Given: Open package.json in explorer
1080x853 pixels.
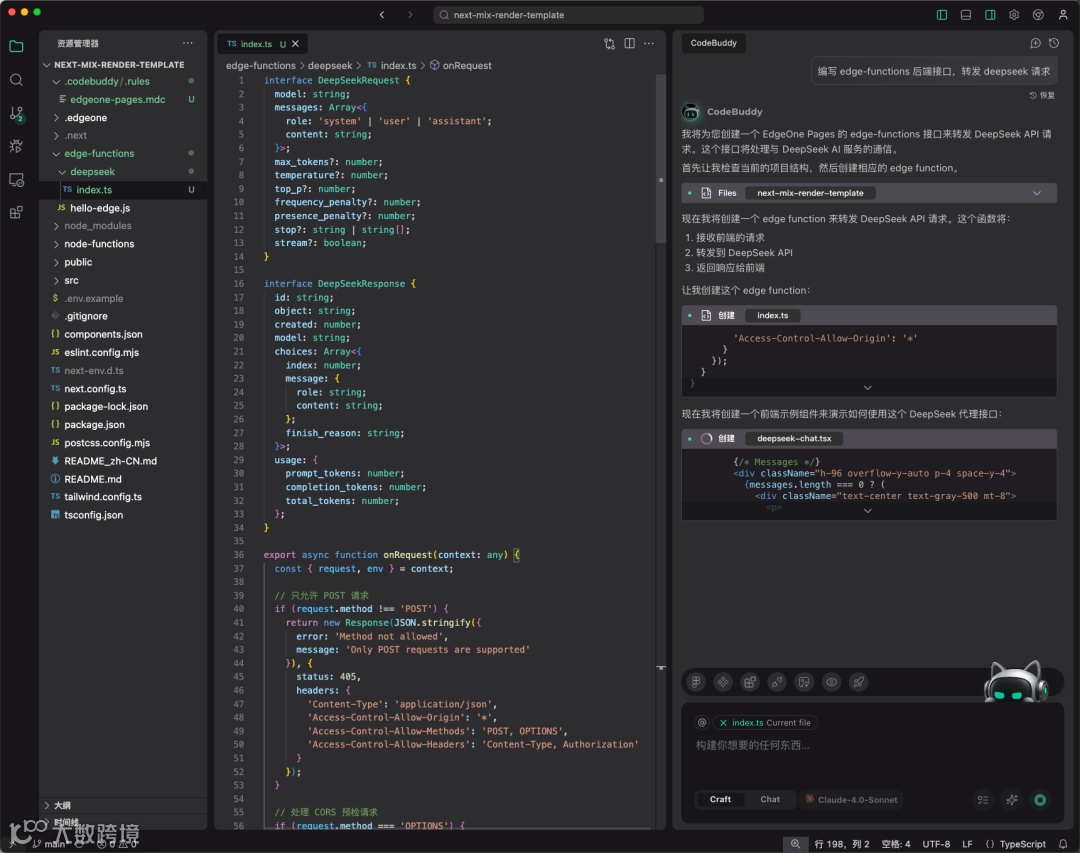Looking at the screenshot, I should click(123, 424).
